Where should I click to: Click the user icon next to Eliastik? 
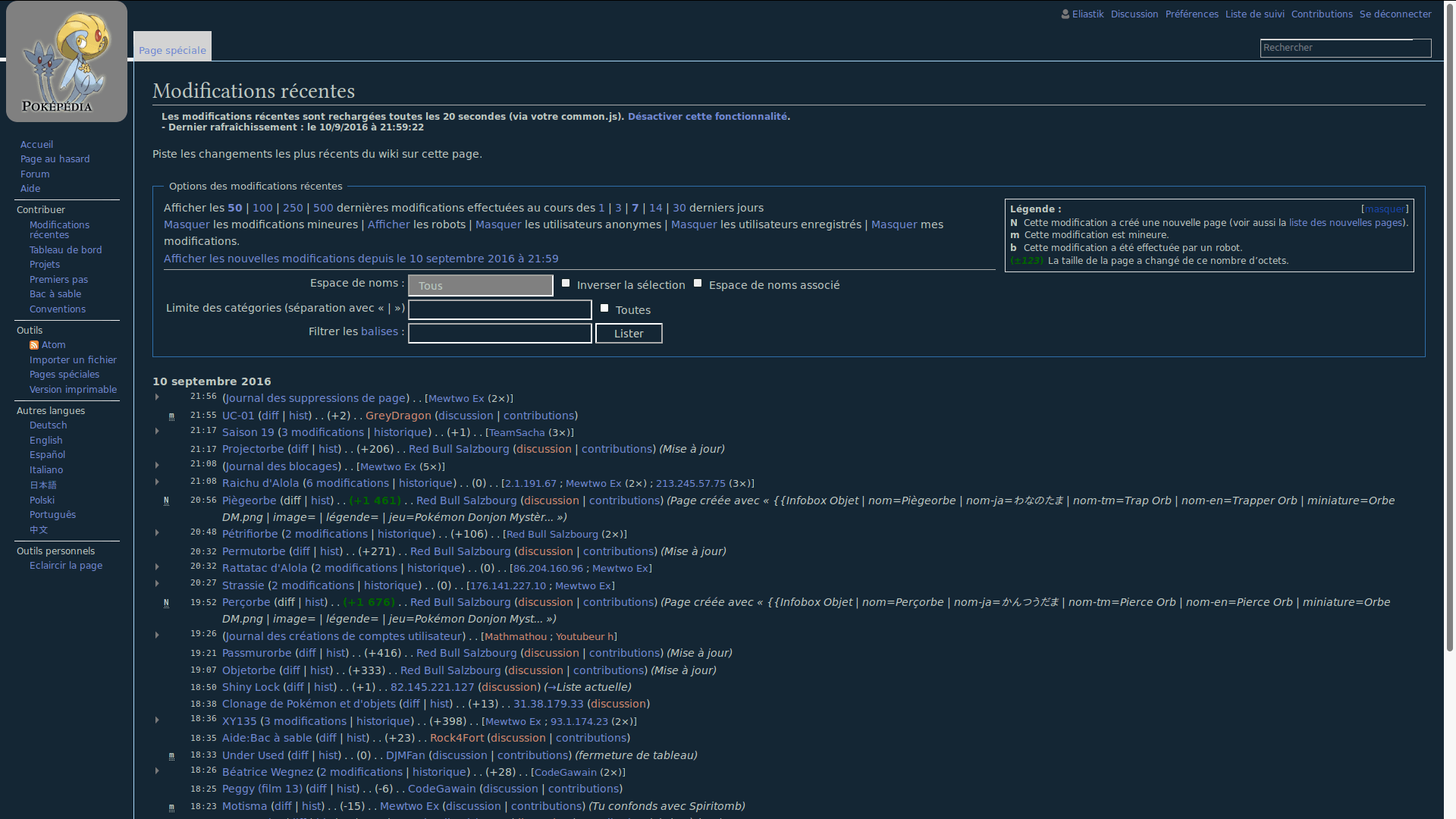(x=1065, y=14)
